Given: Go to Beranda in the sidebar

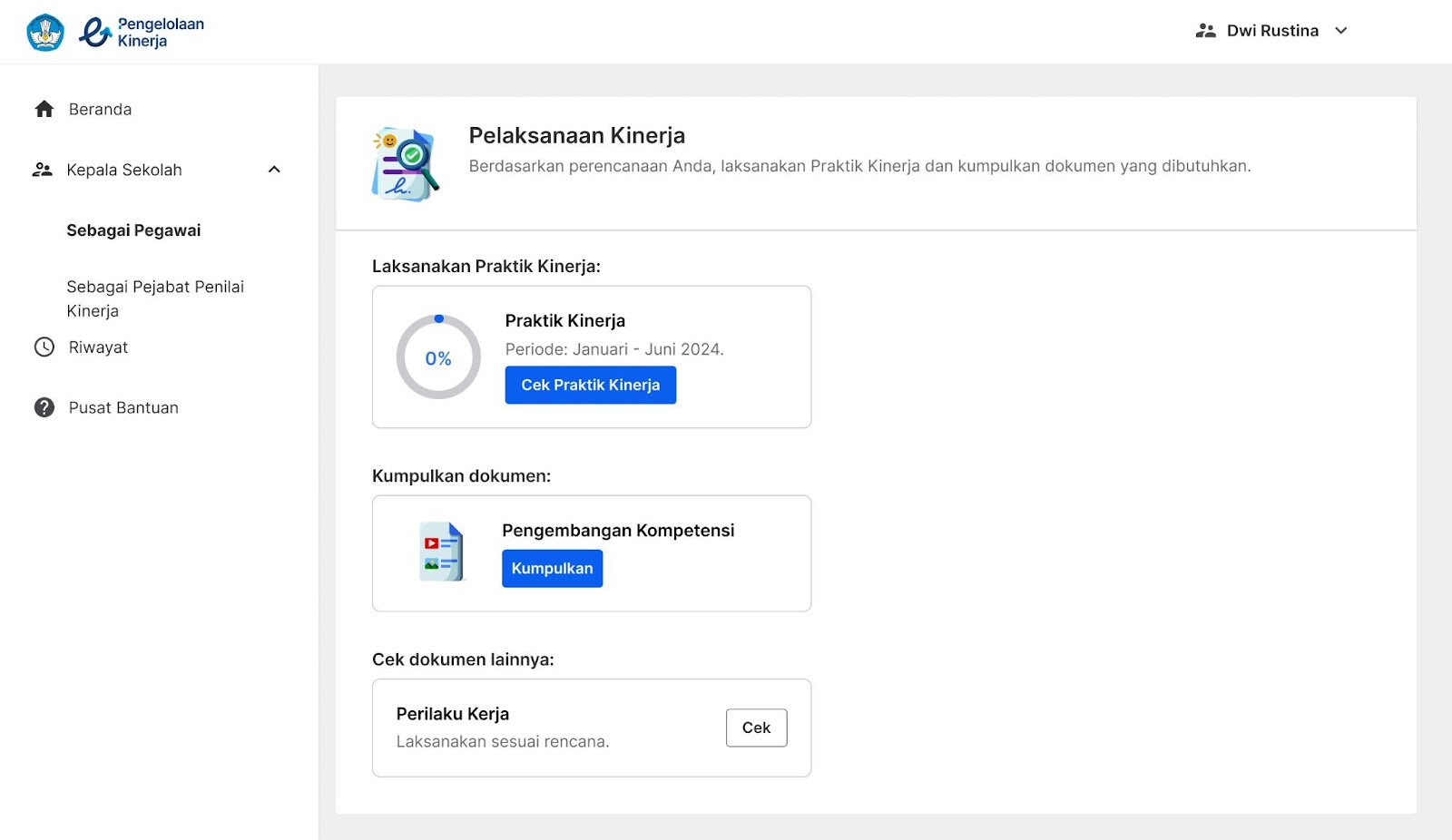Looking at the screenshot, I should coord(100,110).
